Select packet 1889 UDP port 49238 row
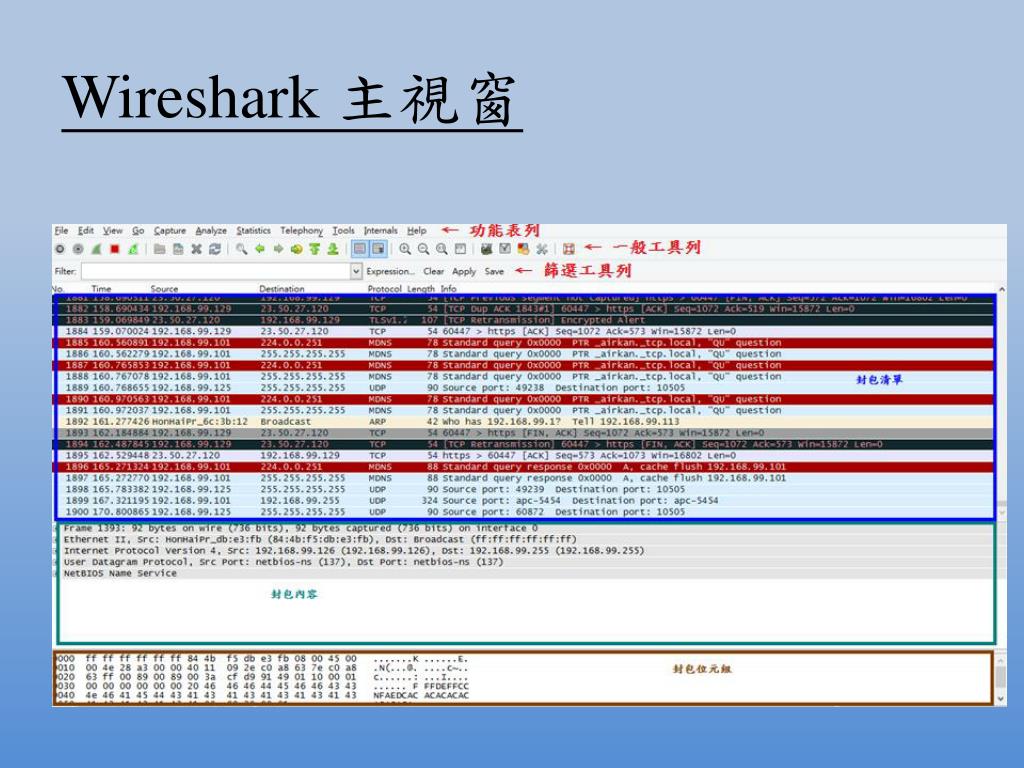The height and width of the screenshot is (768, 1024). 525,388
